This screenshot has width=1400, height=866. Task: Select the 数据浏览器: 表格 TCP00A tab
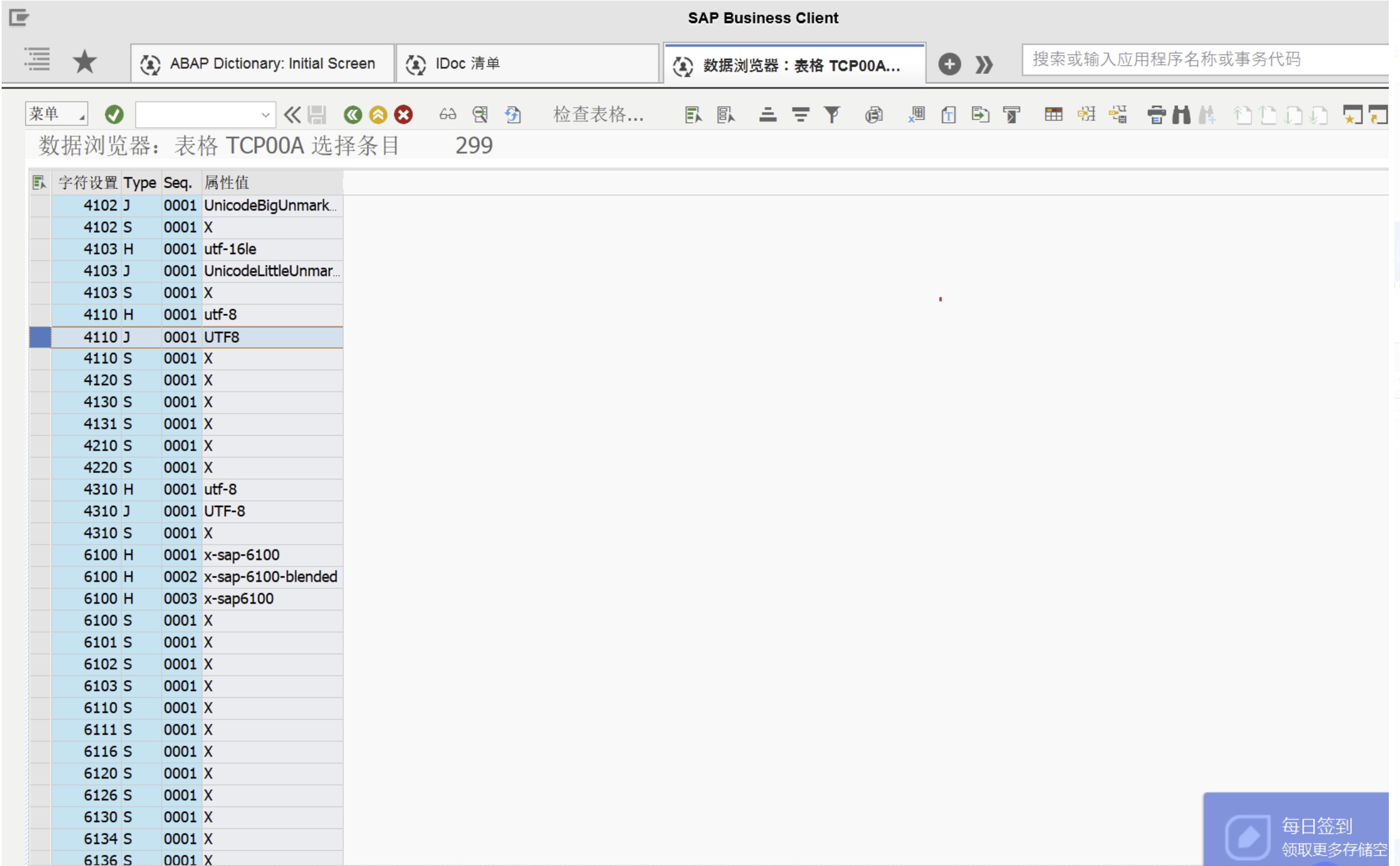click(x=795, y=64)
